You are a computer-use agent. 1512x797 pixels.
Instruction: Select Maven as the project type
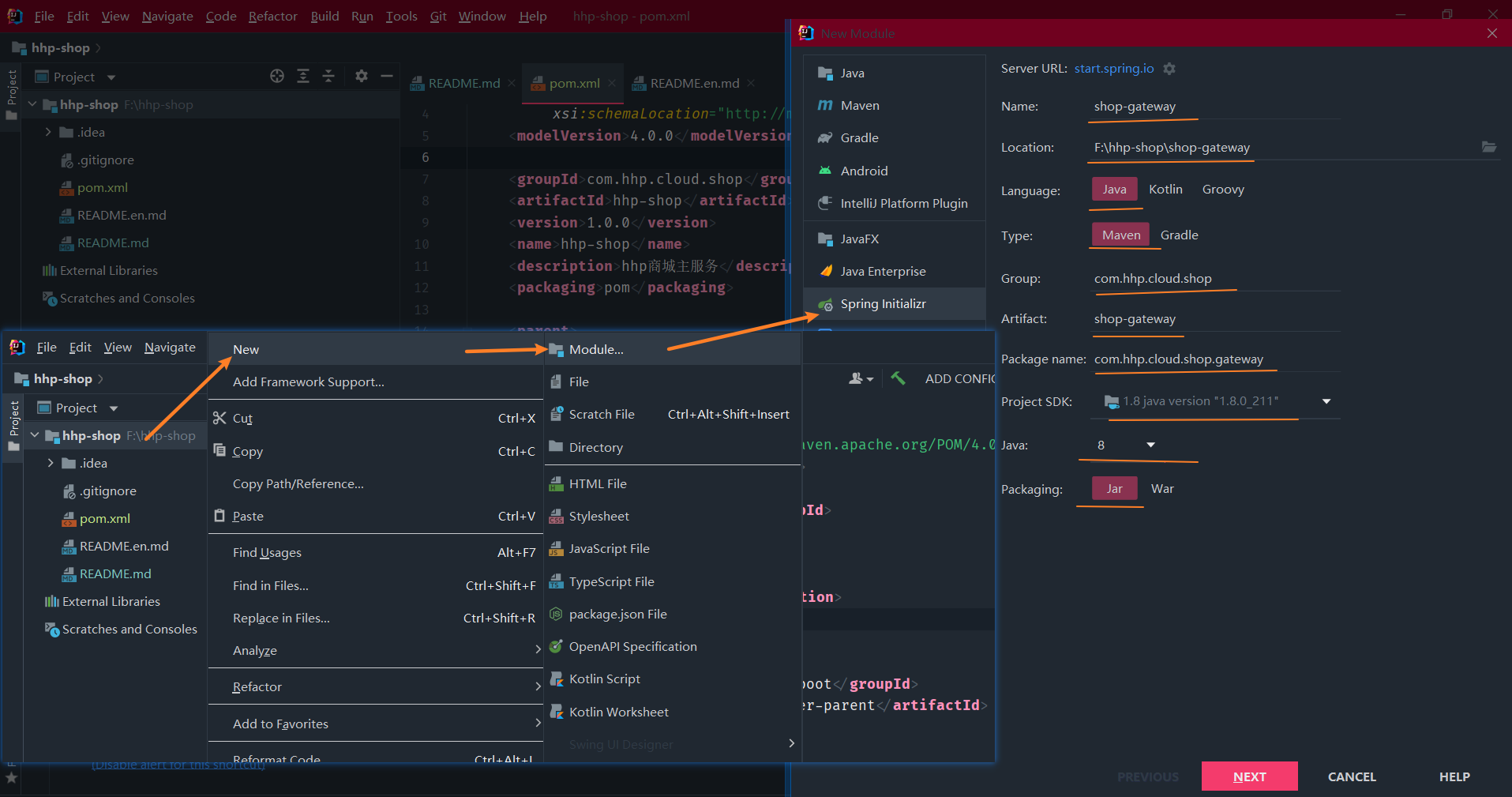click(1121, 235)
